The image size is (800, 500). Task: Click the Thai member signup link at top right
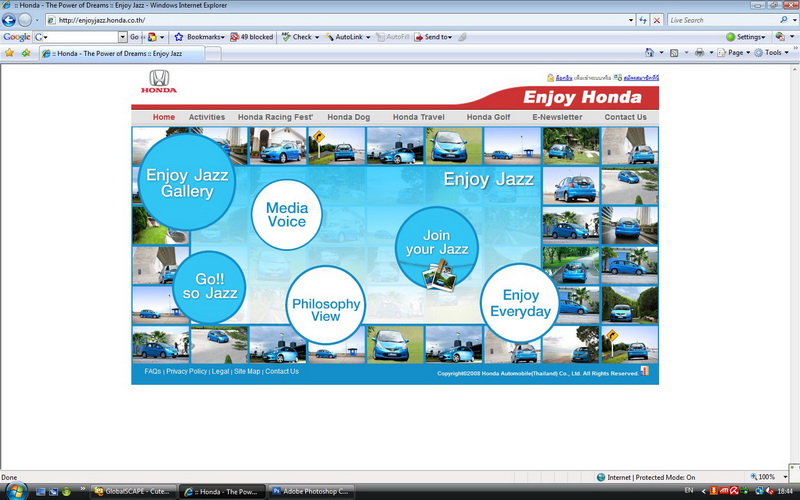[x=641, y=78]
